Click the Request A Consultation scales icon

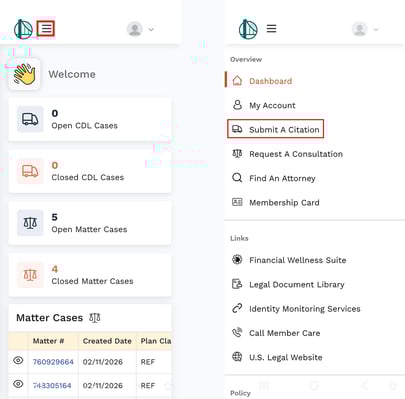click(237, 153)
